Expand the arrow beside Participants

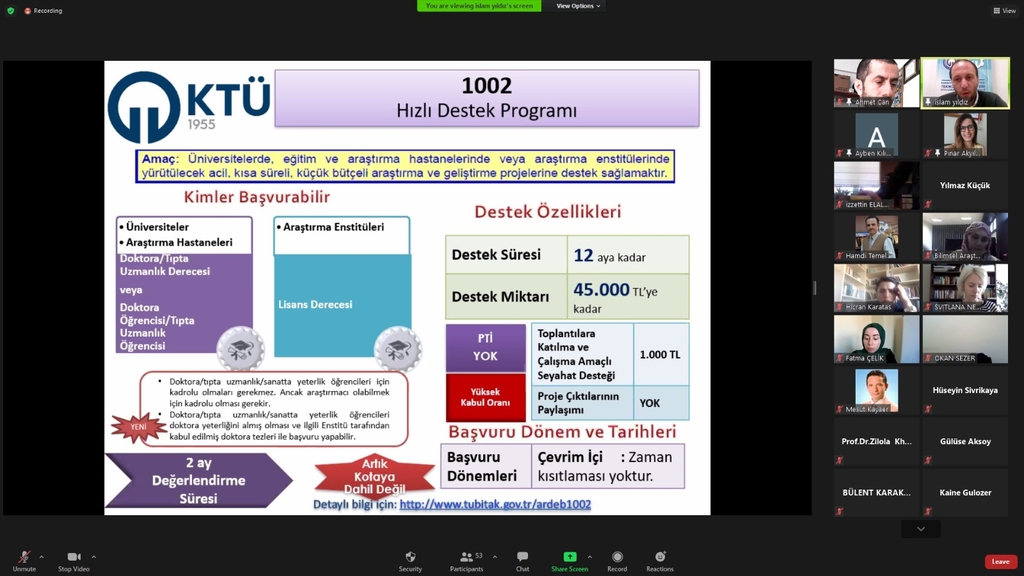(x=494, y=557)
